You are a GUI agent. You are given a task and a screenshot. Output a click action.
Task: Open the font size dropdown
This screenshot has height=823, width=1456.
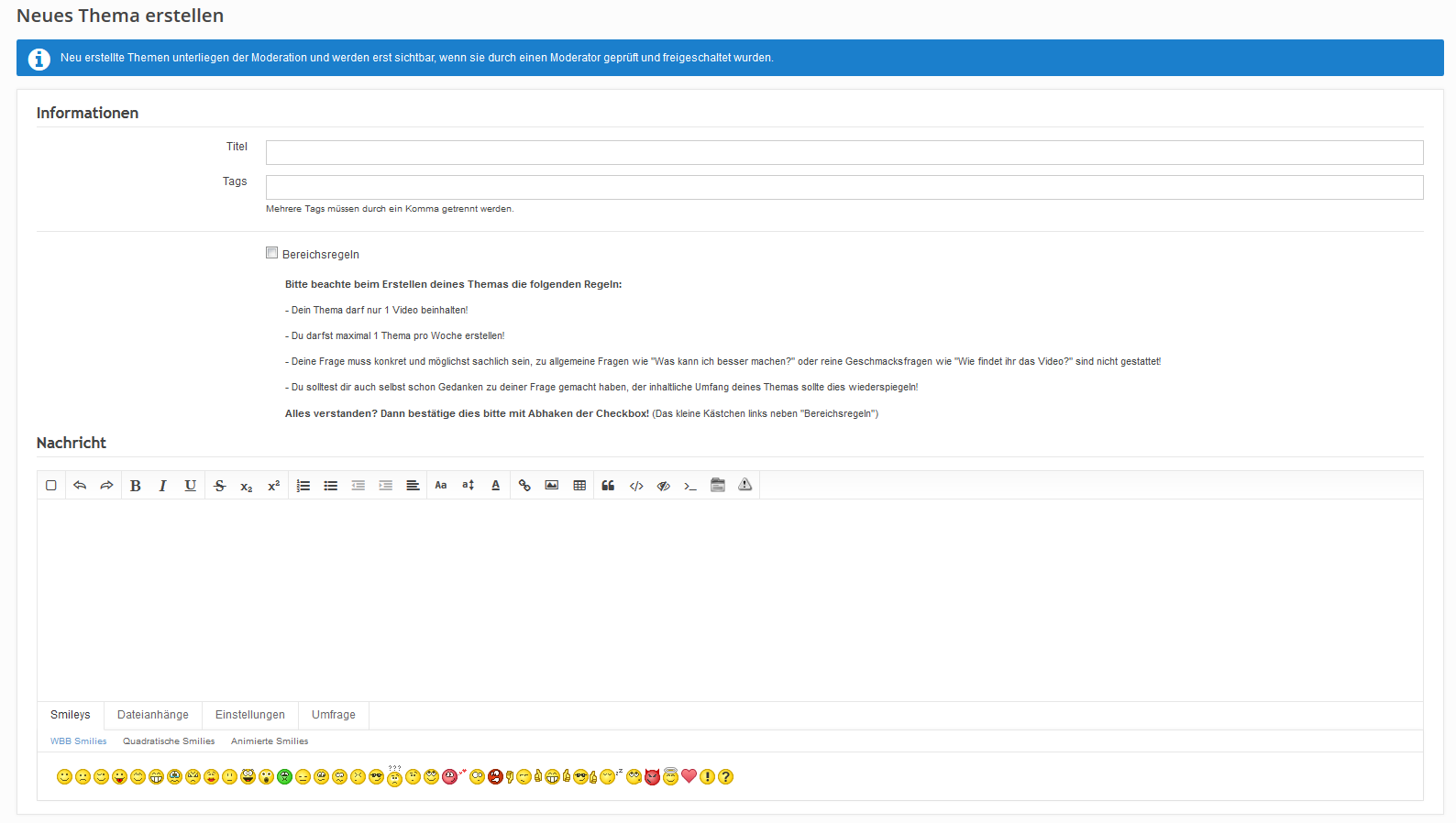469,486
